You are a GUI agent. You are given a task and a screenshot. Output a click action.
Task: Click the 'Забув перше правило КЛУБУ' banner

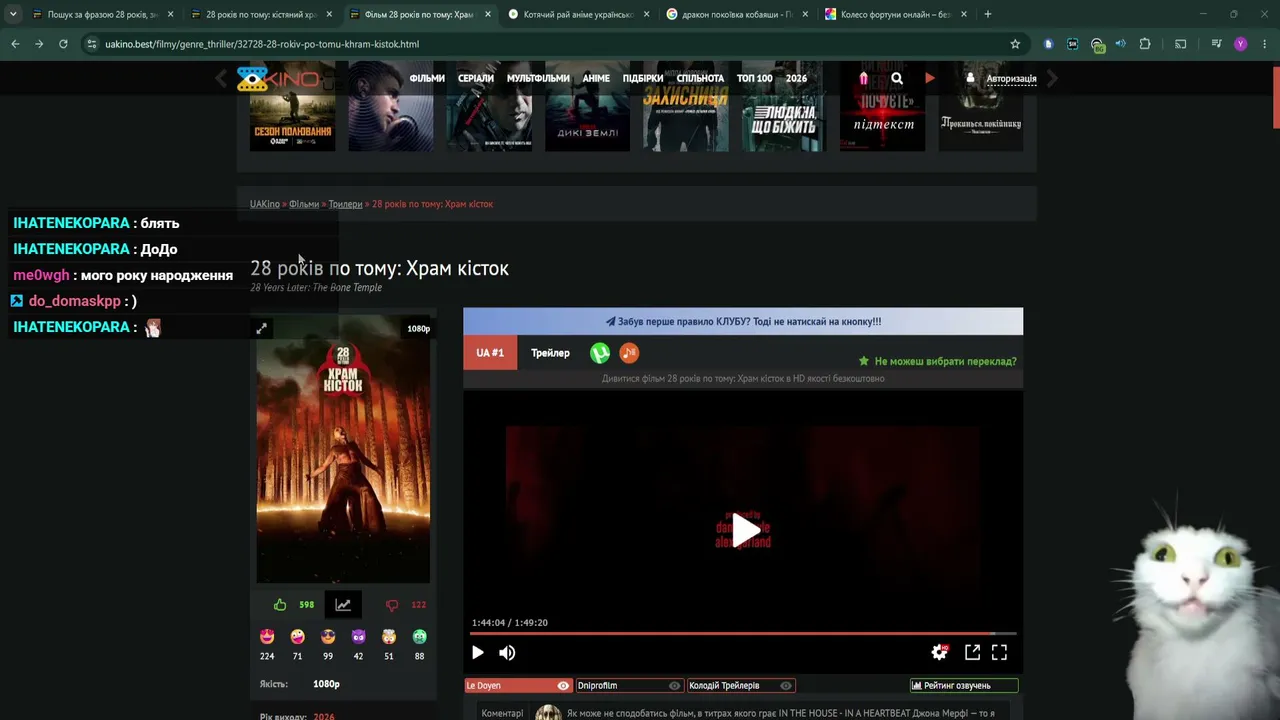(x=743, y=322)
